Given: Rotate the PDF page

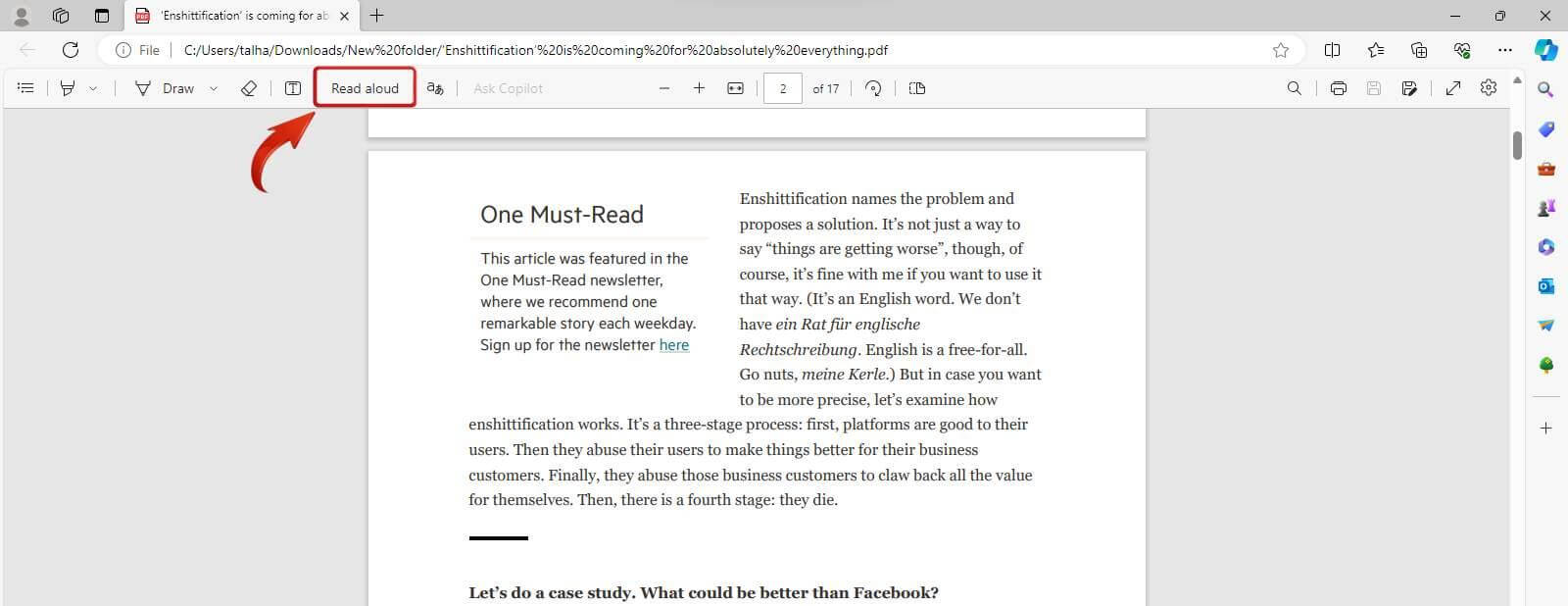Looking at the screenshot, I should (873, 88).
